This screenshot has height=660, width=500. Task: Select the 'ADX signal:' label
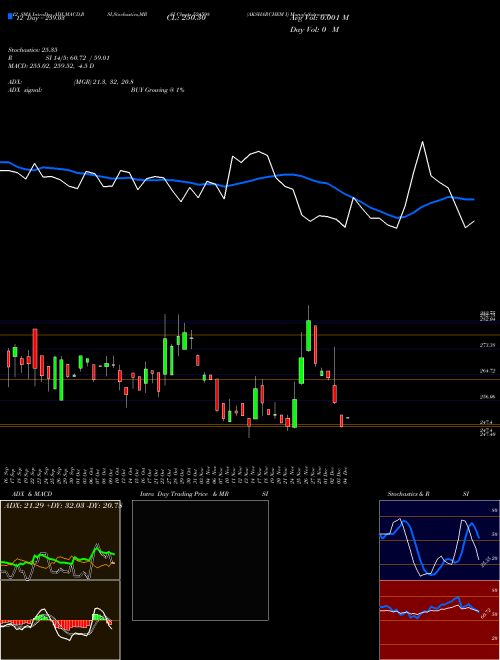[x=25, y=90]
